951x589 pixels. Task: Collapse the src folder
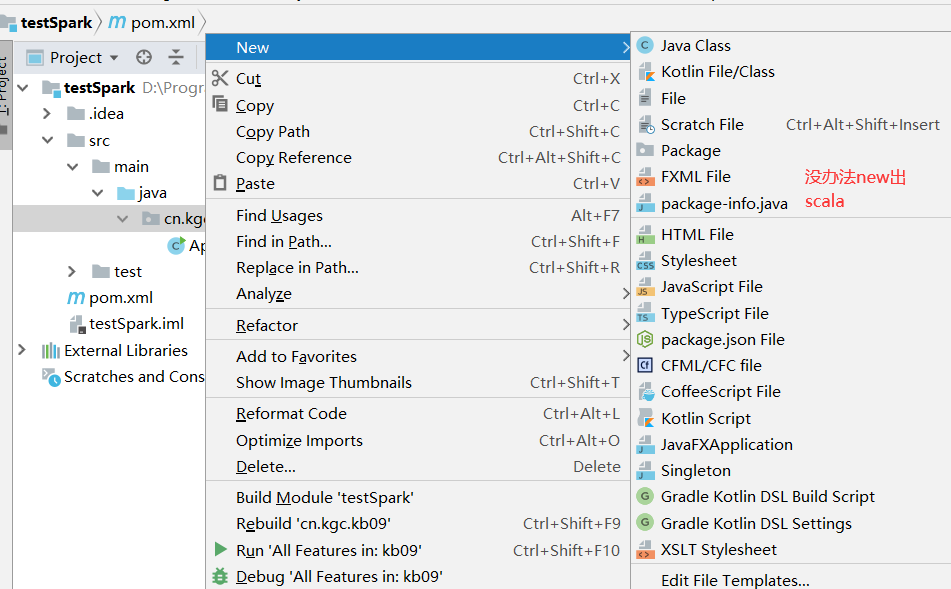coord(47,140)
